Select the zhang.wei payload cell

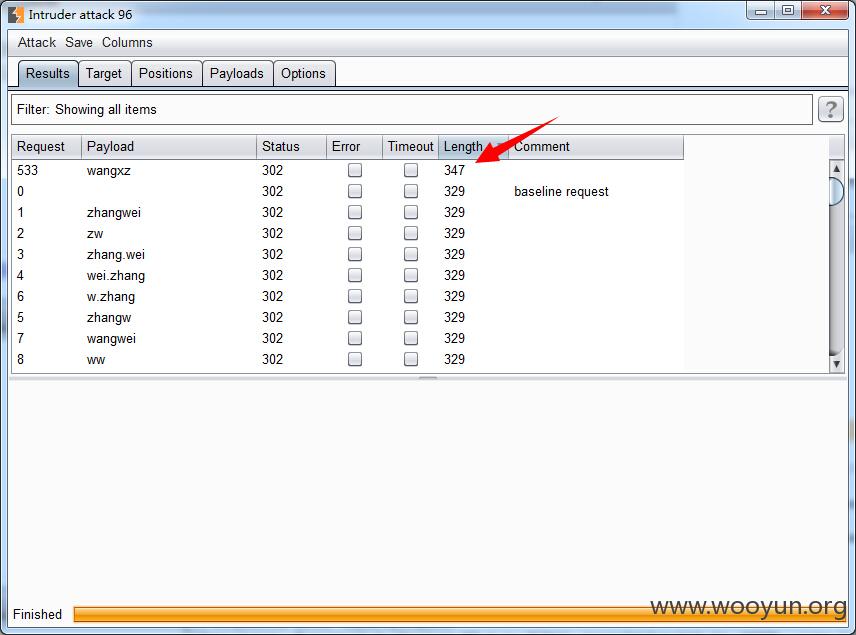click(116, 254)
